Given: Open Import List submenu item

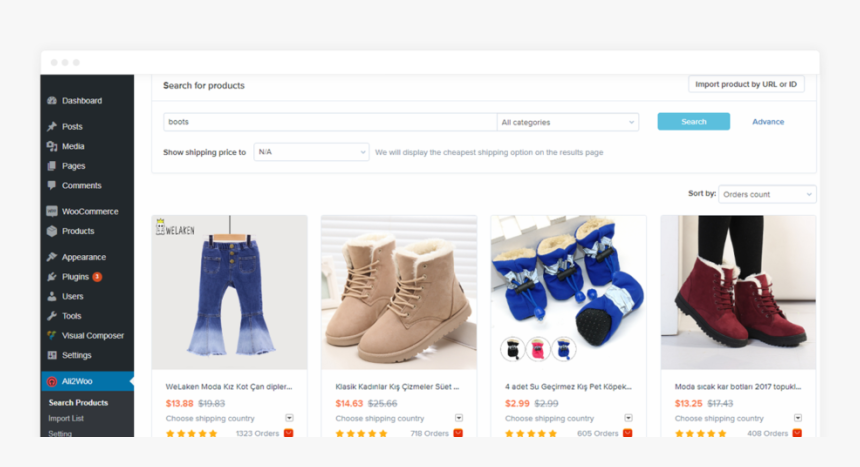Looking at the screenshot, I should coord(66,418).
